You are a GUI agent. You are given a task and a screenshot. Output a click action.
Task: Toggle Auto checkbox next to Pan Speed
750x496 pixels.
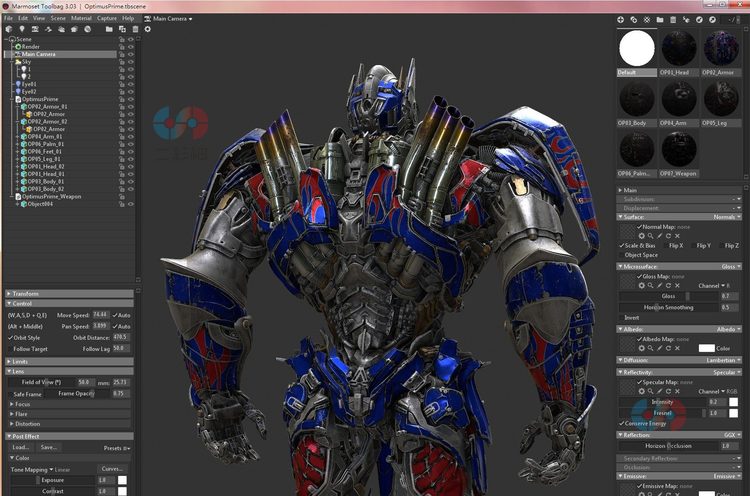click(115, 326)
